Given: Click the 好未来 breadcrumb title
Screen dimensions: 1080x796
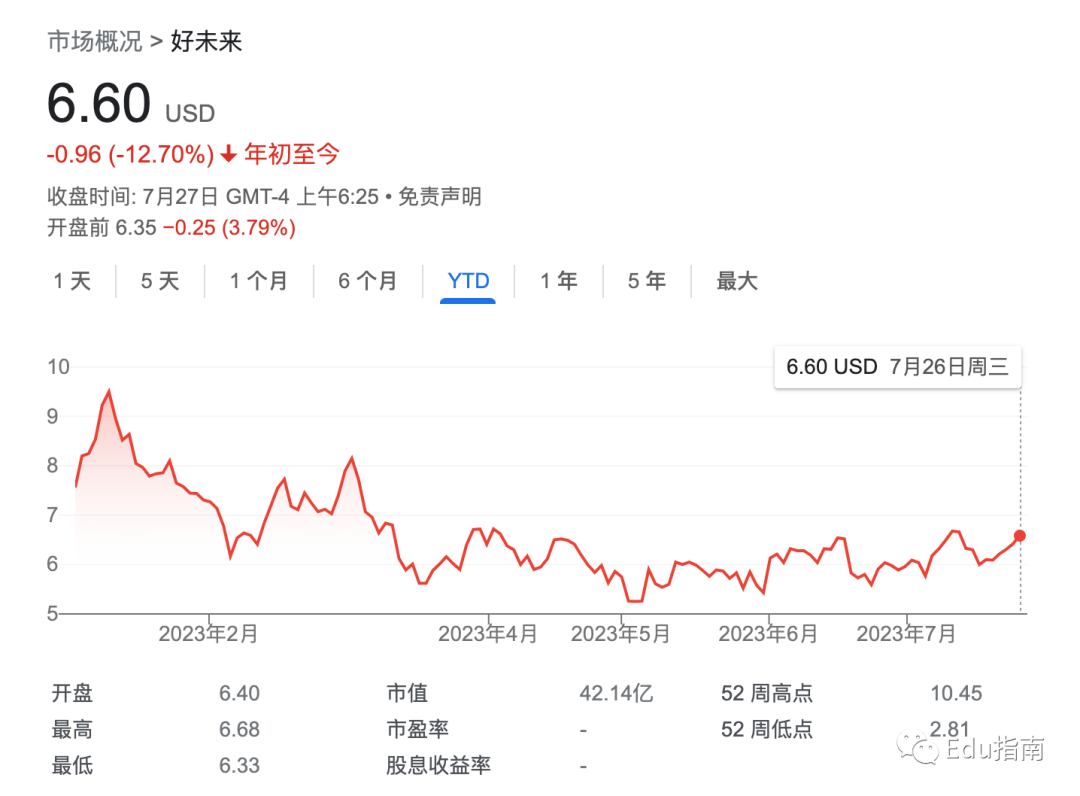Looking at the screenshot, I should [207, 41].
